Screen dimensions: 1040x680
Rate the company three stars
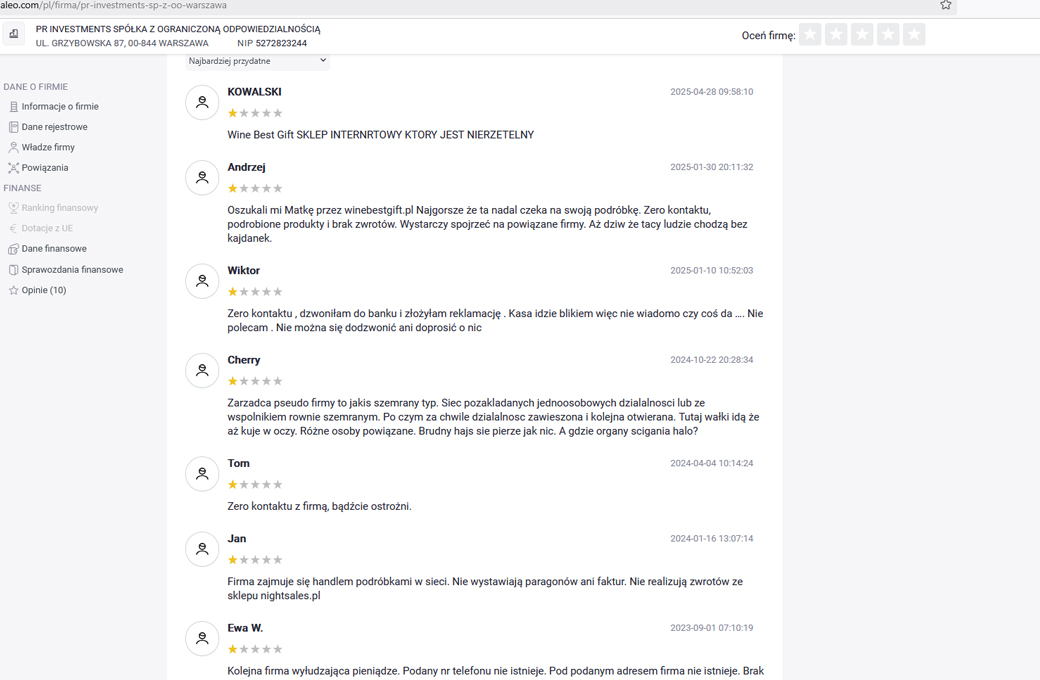[x=862, y=34]
